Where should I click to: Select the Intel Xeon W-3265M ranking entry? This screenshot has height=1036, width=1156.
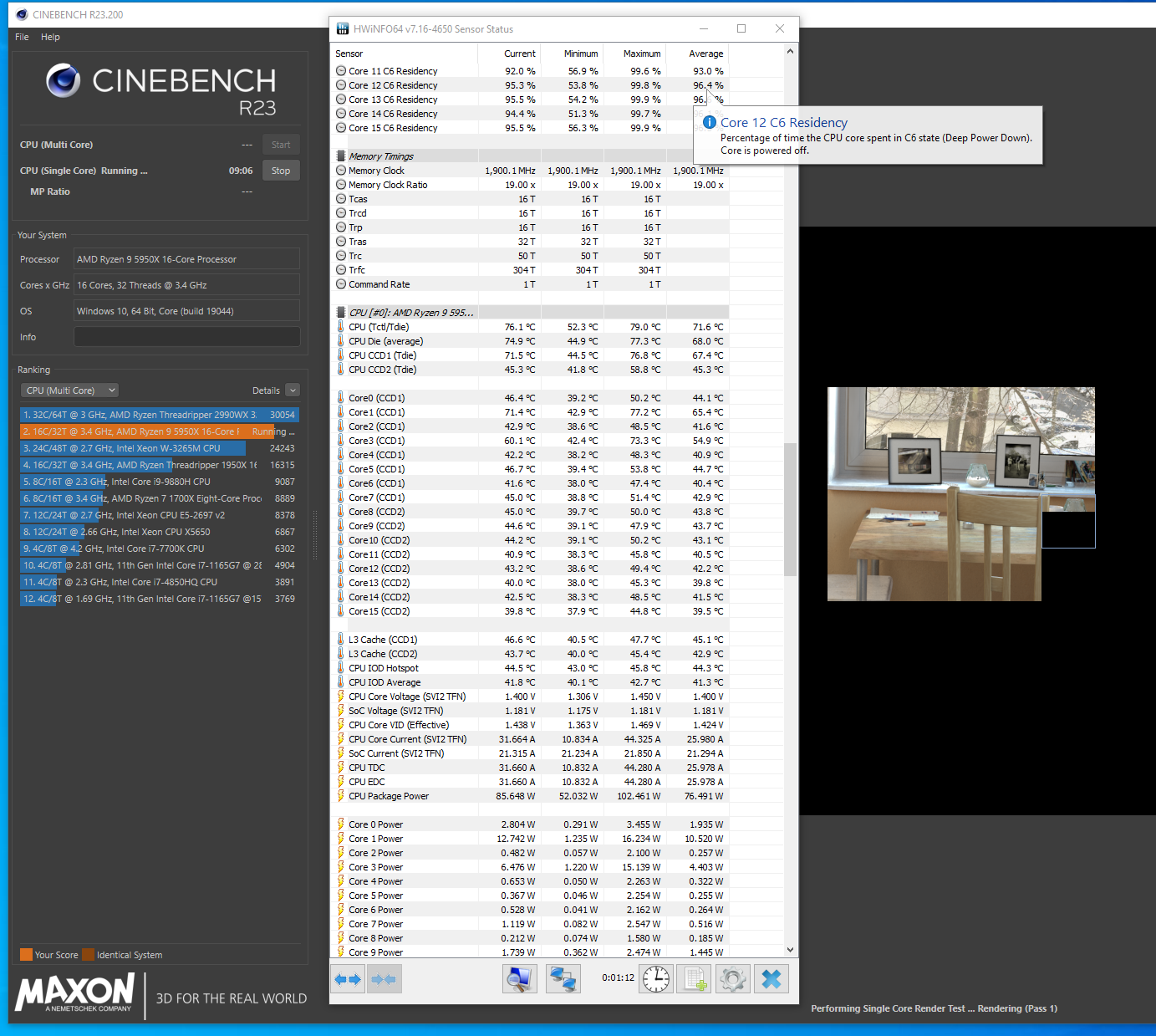point(159,448)
